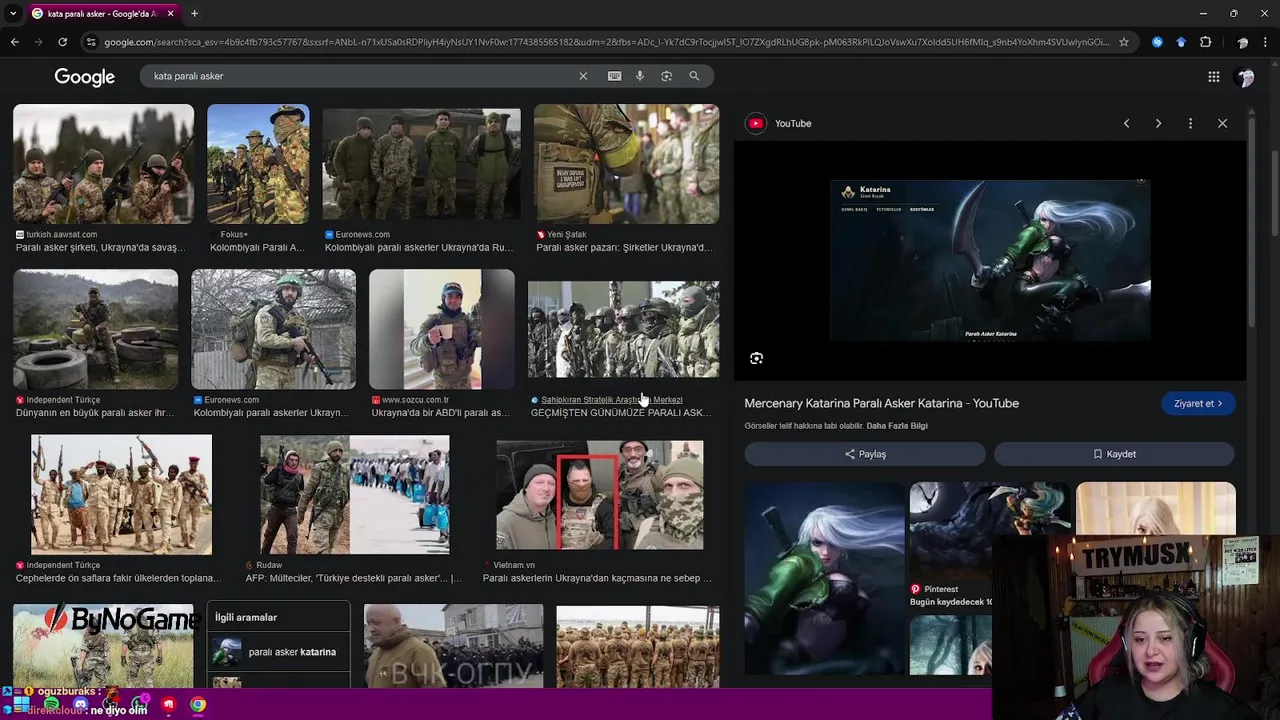Screen dimensions: 1280x720
Task: Open Spotify from the taskbar
Action: click(52, 705)
